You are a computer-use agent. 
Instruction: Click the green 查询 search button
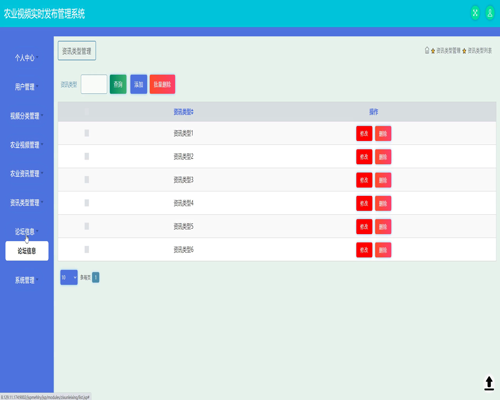click(118, 84)
